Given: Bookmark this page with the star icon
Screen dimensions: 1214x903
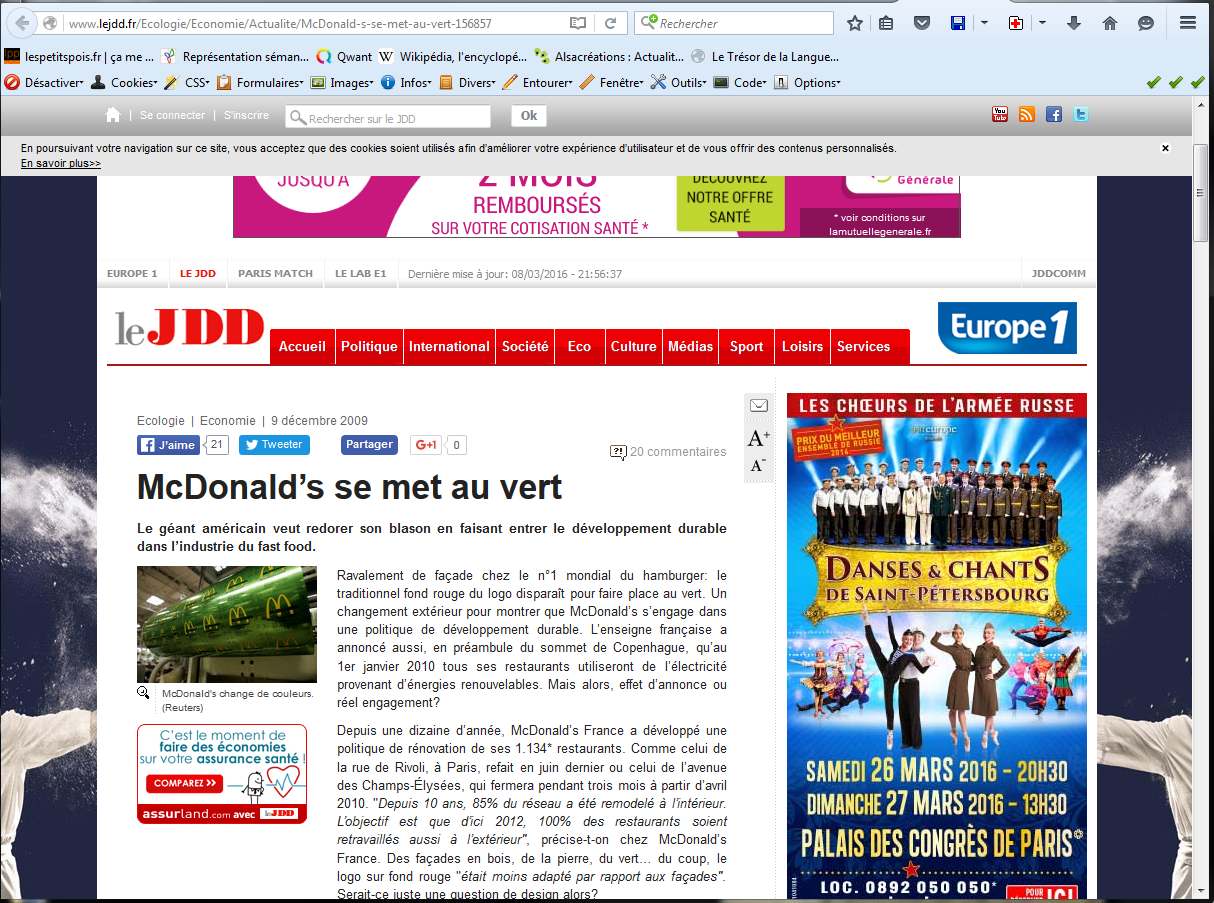Looking at the screenshot, I should pyautogui.click(x=855, y=23).
